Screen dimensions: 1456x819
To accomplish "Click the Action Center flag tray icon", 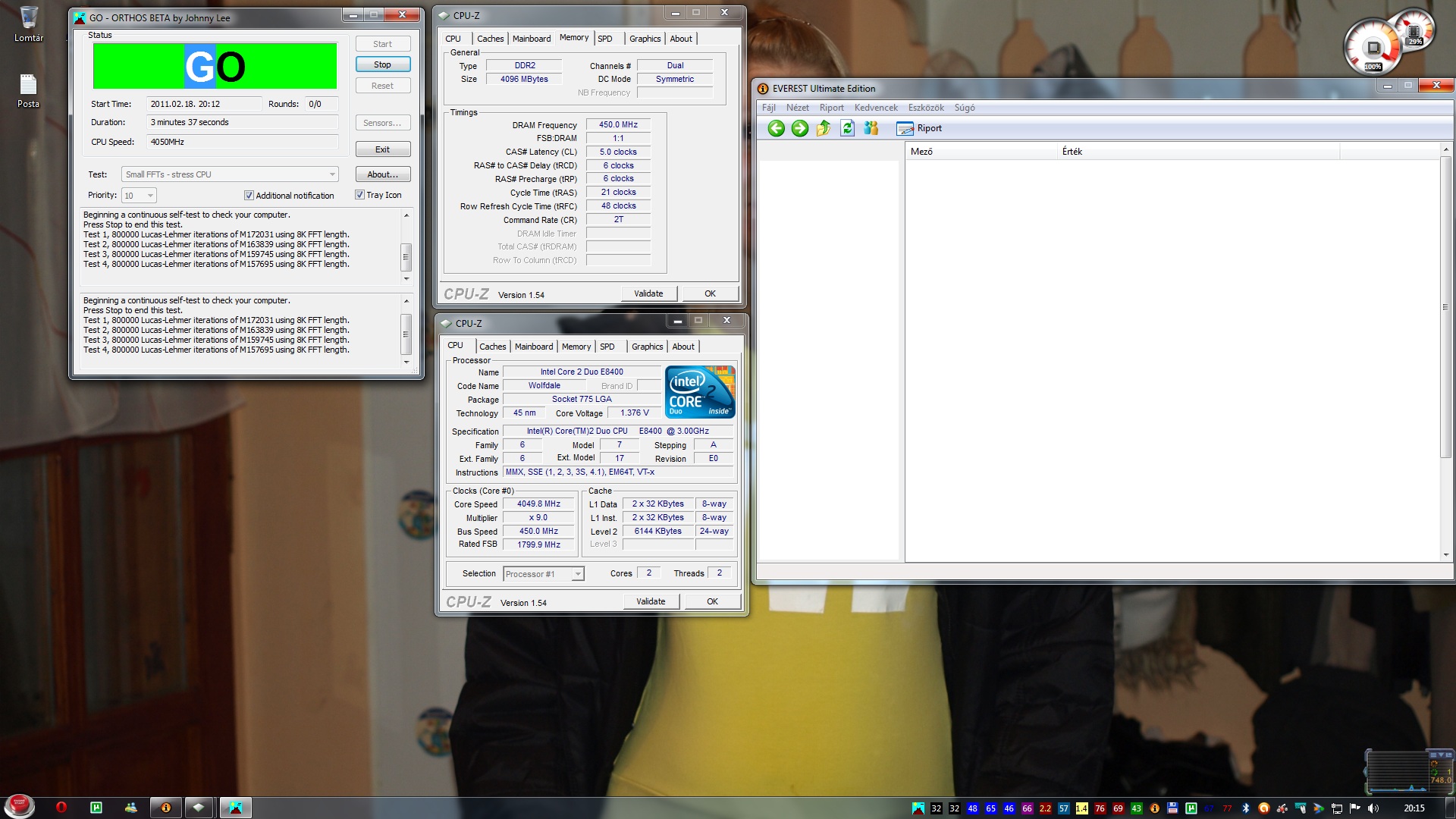I will point(1354,808).
